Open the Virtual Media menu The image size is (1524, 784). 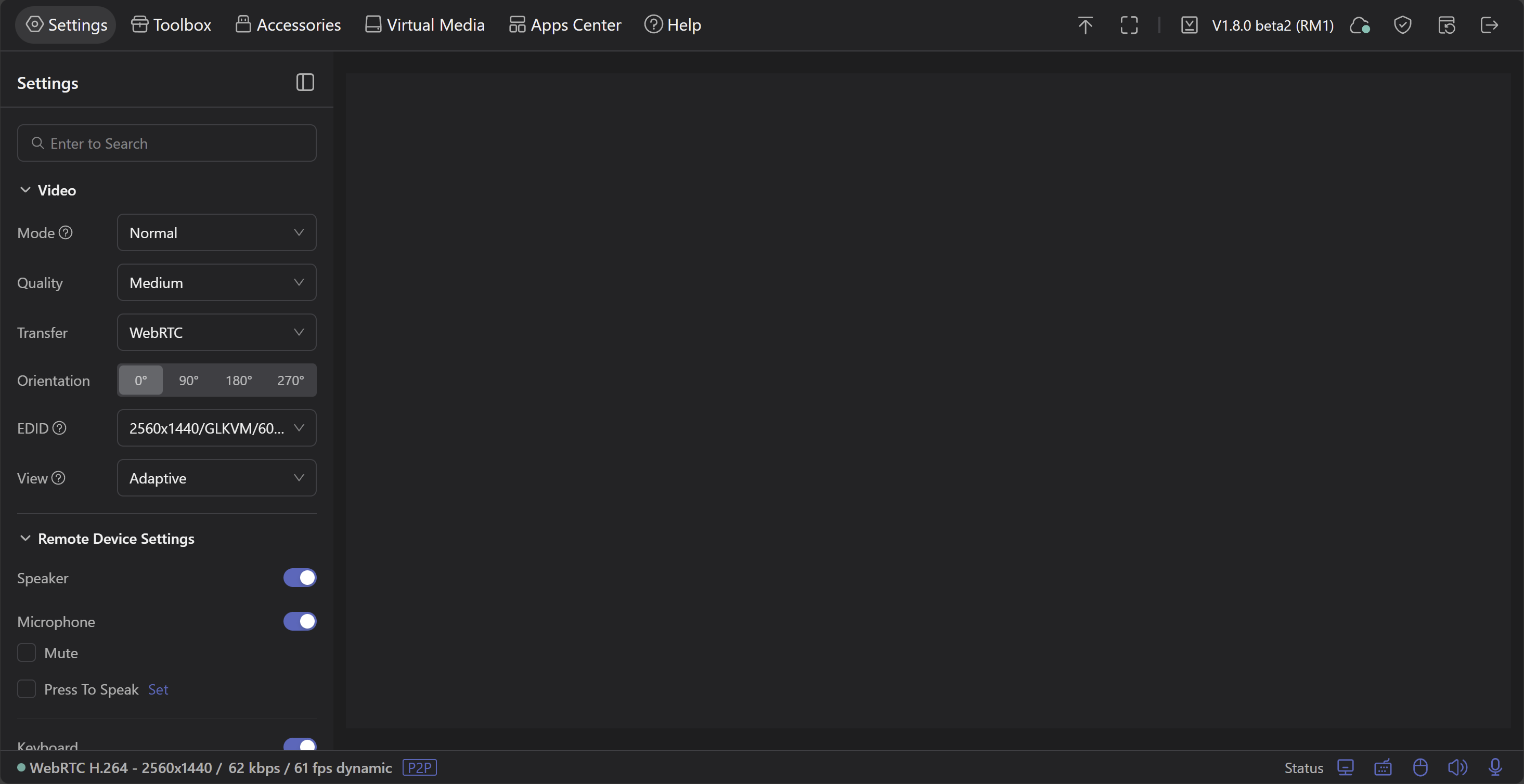point(425,25)
